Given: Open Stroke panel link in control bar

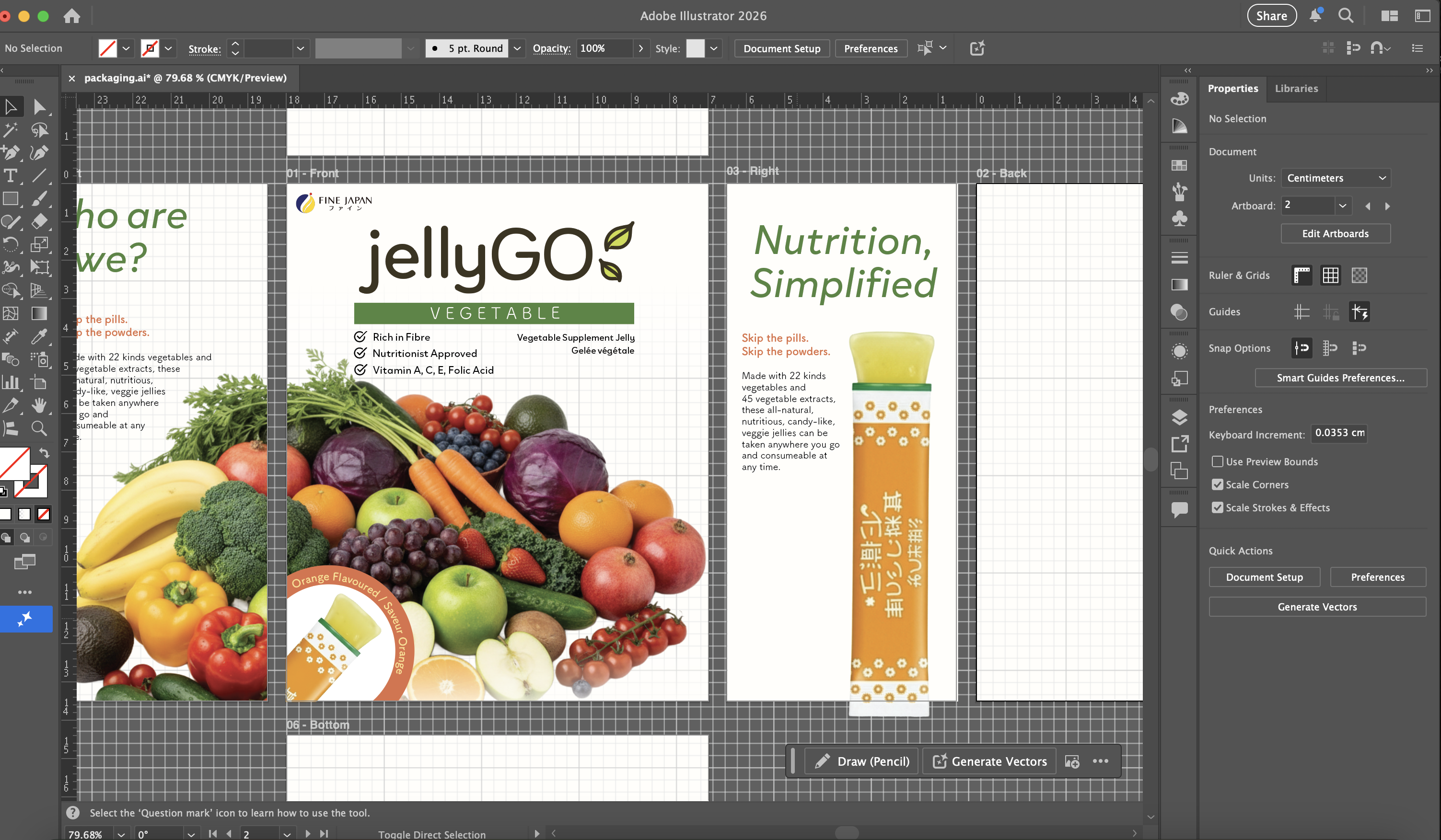Looking at the screenshot, I should (205, 49).
